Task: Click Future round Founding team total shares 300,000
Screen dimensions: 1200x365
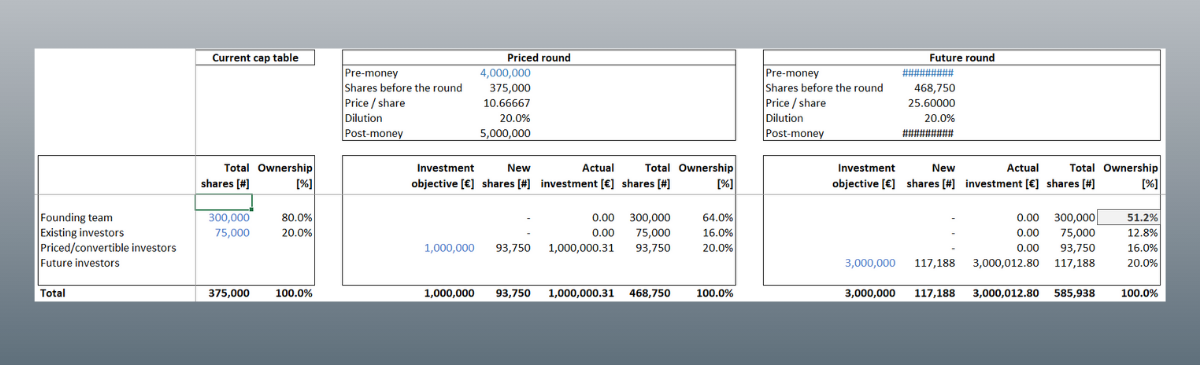Action: point(1074,217)
